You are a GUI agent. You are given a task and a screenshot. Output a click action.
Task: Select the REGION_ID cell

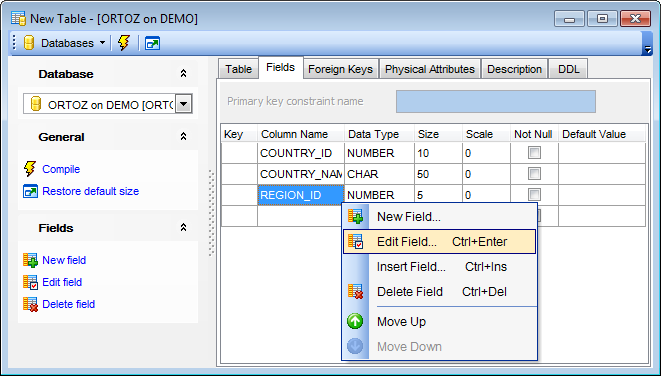tap(301, 195)
